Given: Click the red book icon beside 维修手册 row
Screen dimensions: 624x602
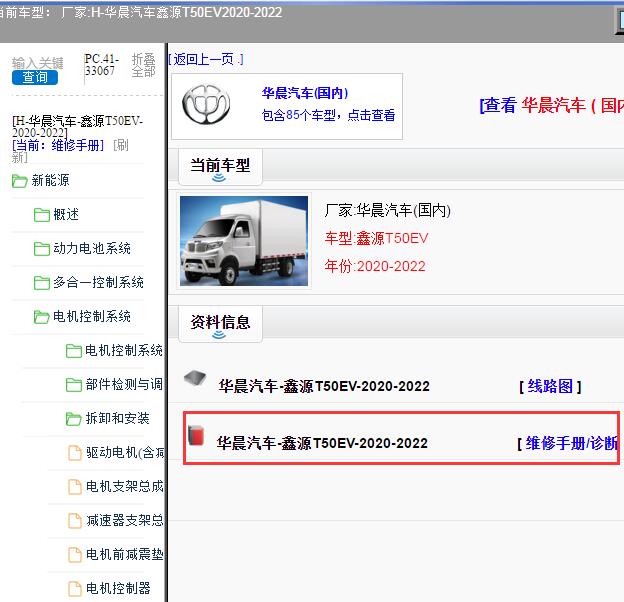Looking at the screenshot, I should [x=196, y=435].
